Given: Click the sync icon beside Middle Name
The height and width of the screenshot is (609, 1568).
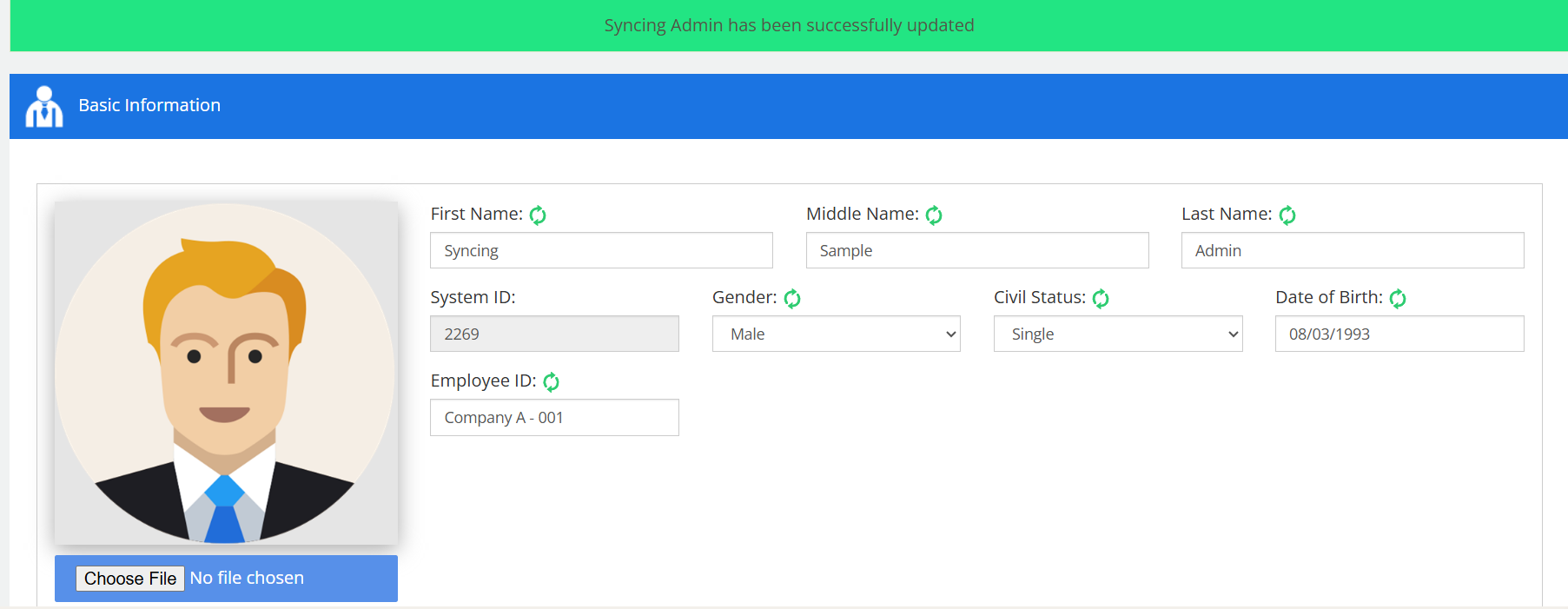Looking at the screenshot, I should pos(934,215).
